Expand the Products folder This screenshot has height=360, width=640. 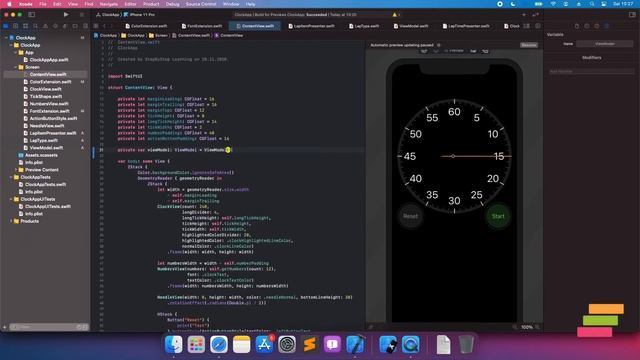[x=11, y=221]
